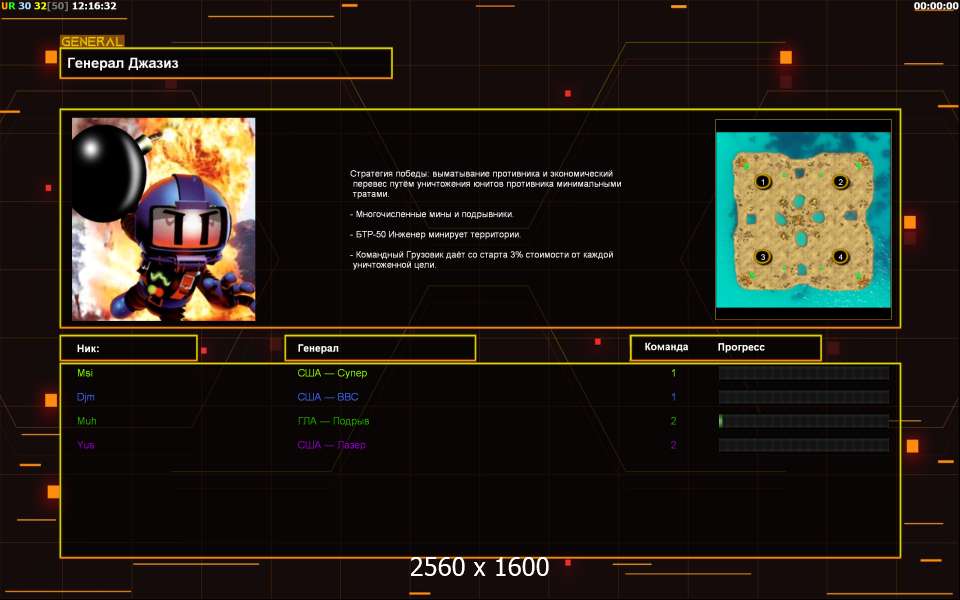
Task: Select the 'Ник:' column header
Action: point(129,348)
